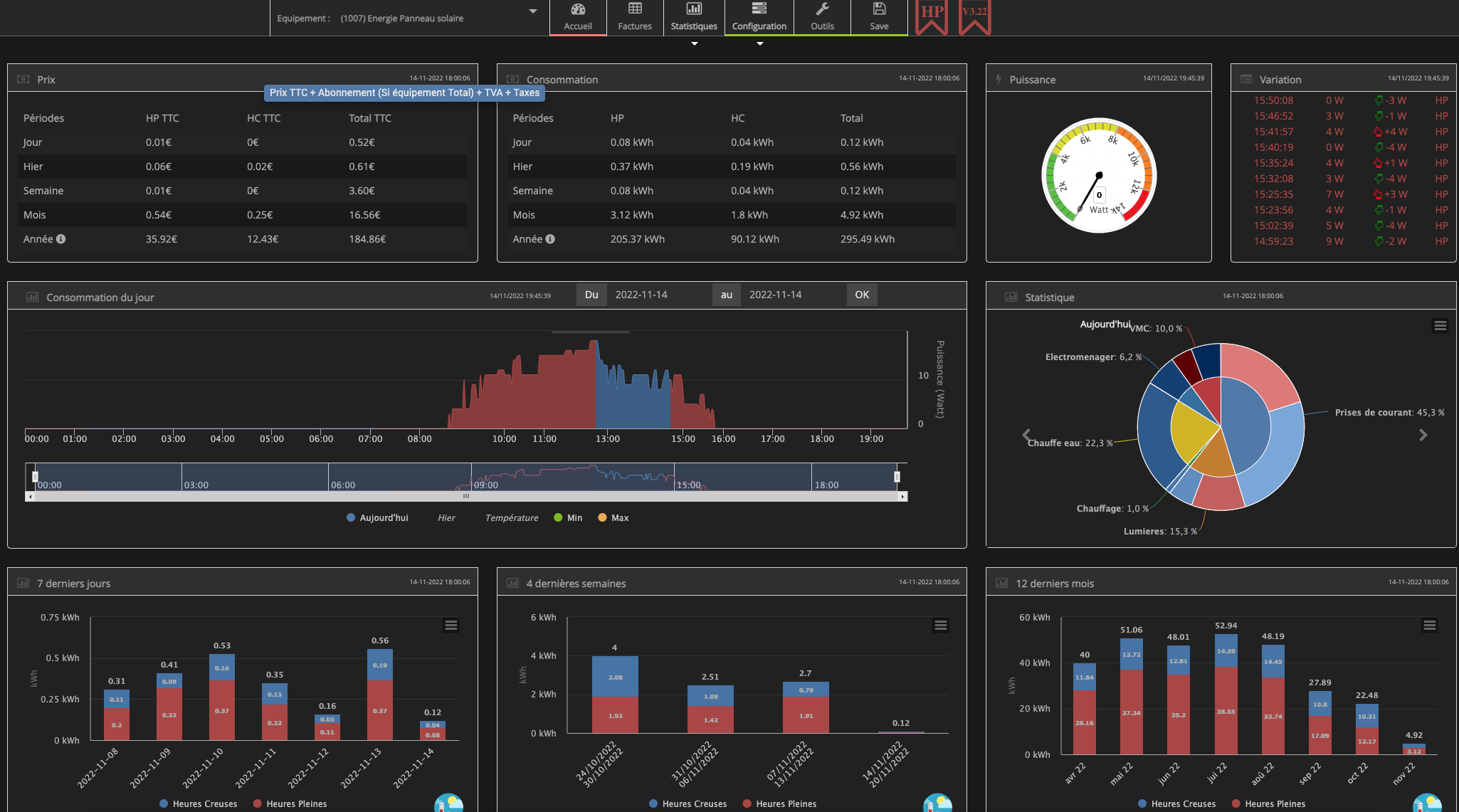The height and width of the screenshot is (812, 1459).
Task: Go to next statistic pie chart
Action: coord(1423,435)
